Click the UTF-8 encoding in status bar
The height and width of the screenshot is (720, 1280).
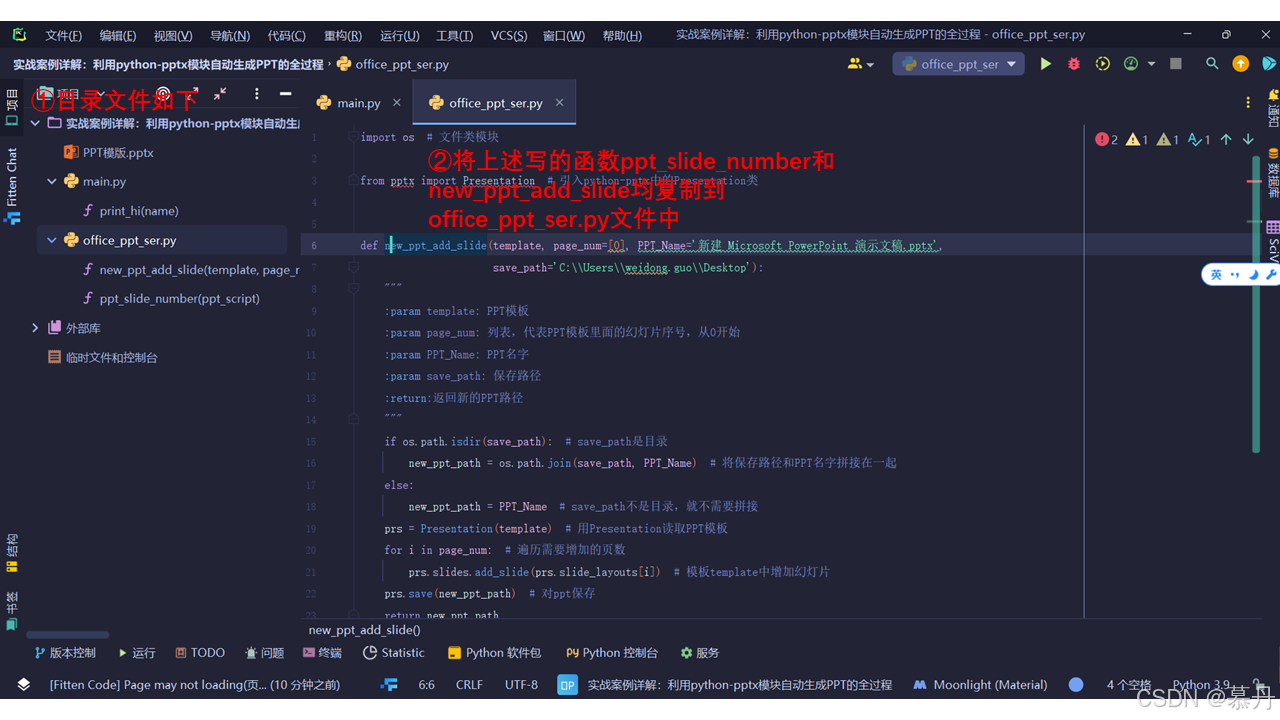click(x=521, y=685)
